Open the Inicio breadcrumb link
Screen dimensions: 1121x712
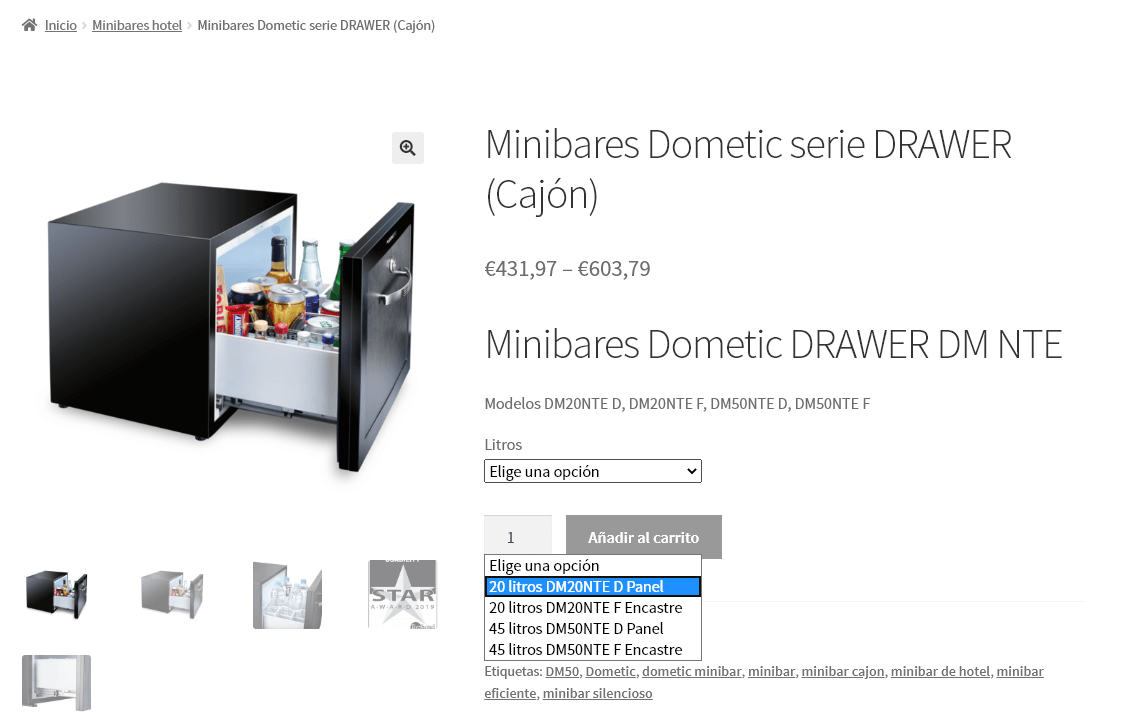pyautogui.click(x=61, y=26)
